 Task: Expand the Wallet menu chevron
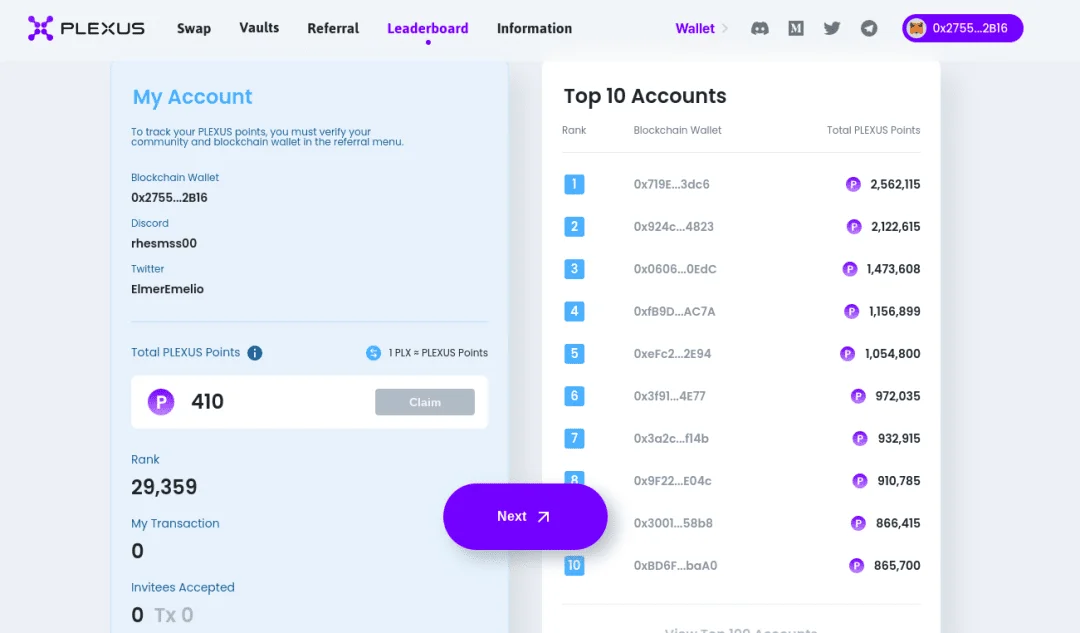(x=725, y=28)
